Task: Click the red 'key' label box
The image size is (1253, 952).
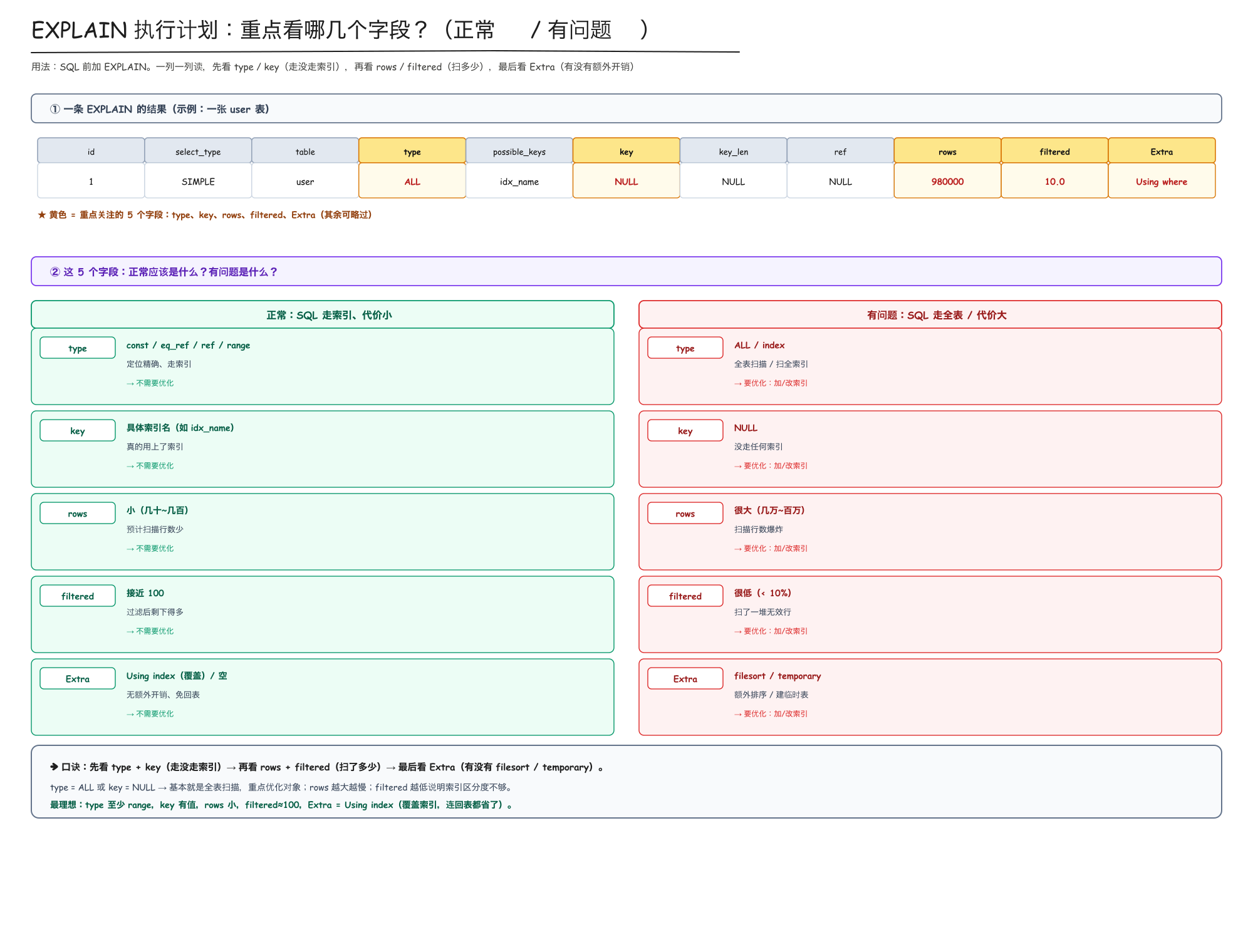Action: click(685, 430)
